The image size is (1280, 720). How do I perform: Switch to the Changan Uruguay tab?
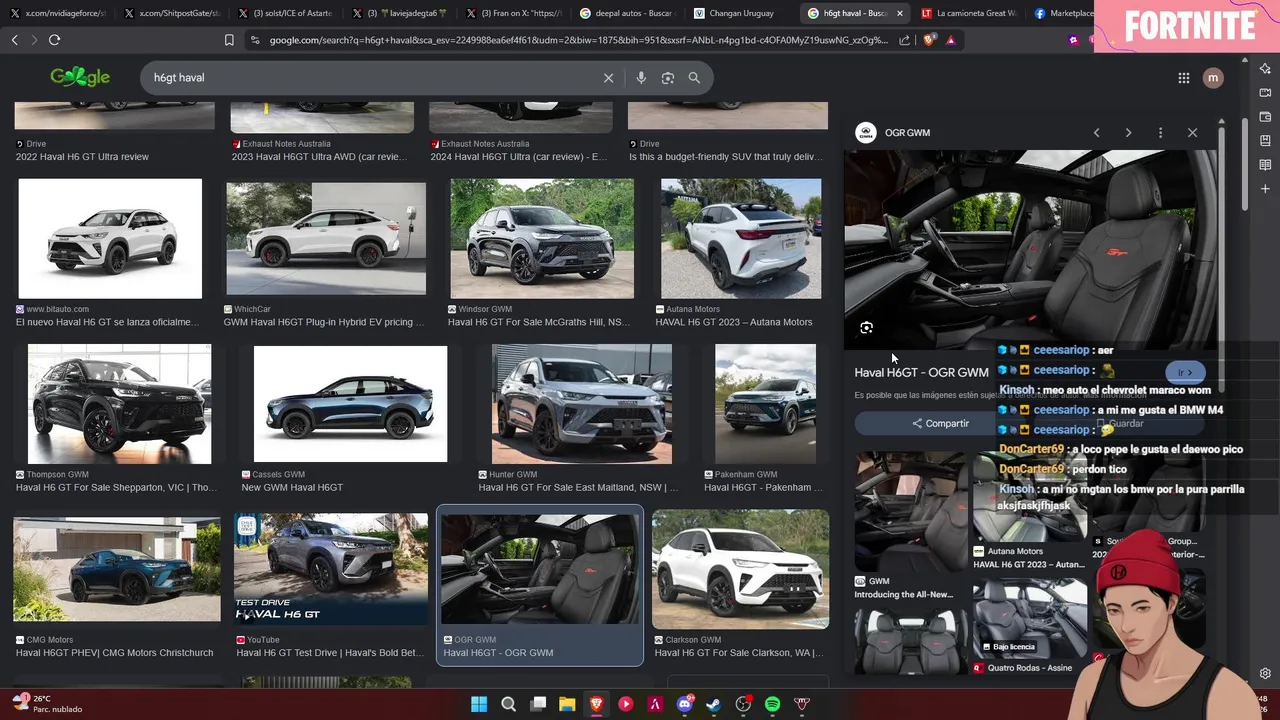click(742, 13)
